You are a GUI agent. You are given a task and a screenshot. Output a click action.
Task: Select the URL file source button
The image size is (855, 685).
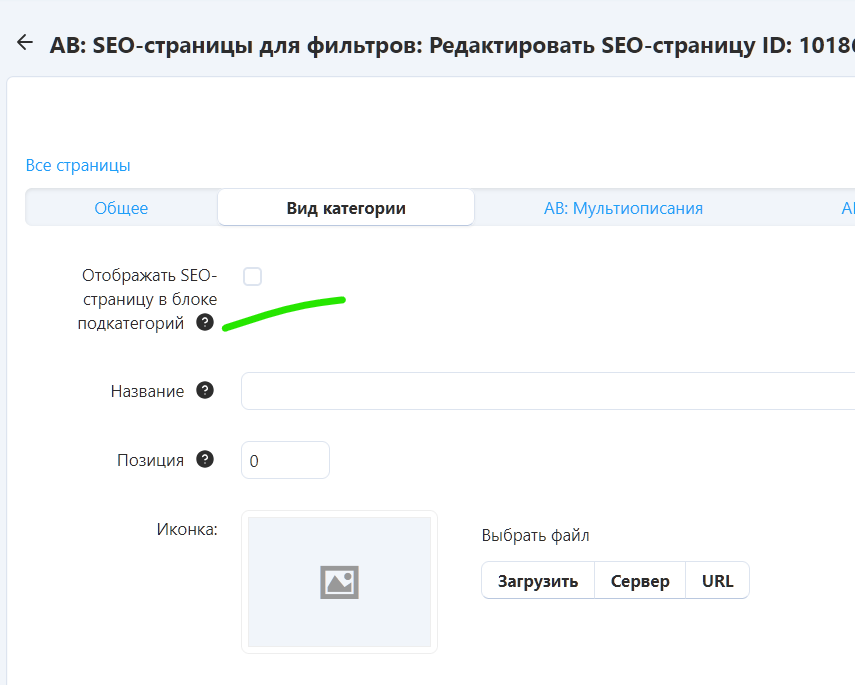click(x=718, y=581)
